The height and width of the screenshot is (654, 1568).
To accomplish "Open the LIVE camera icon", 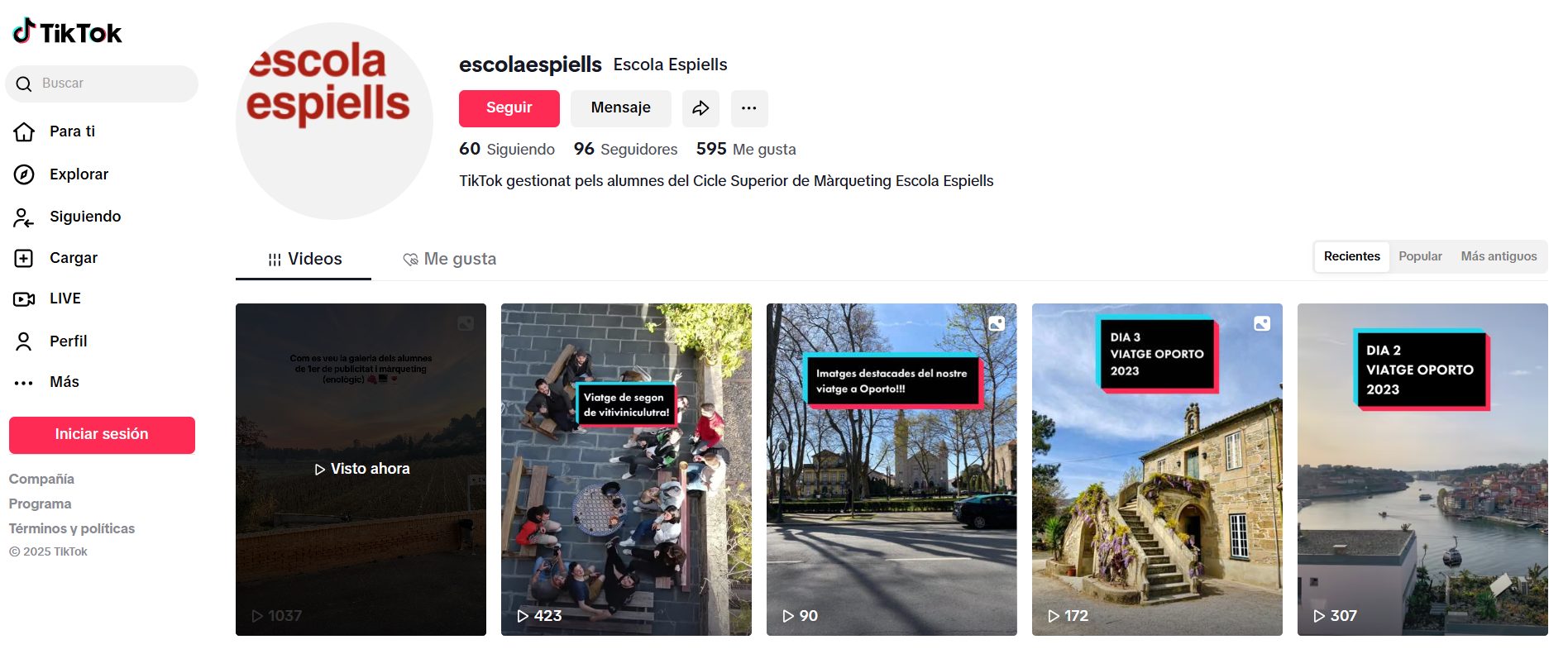I will [x=24, y=298].
